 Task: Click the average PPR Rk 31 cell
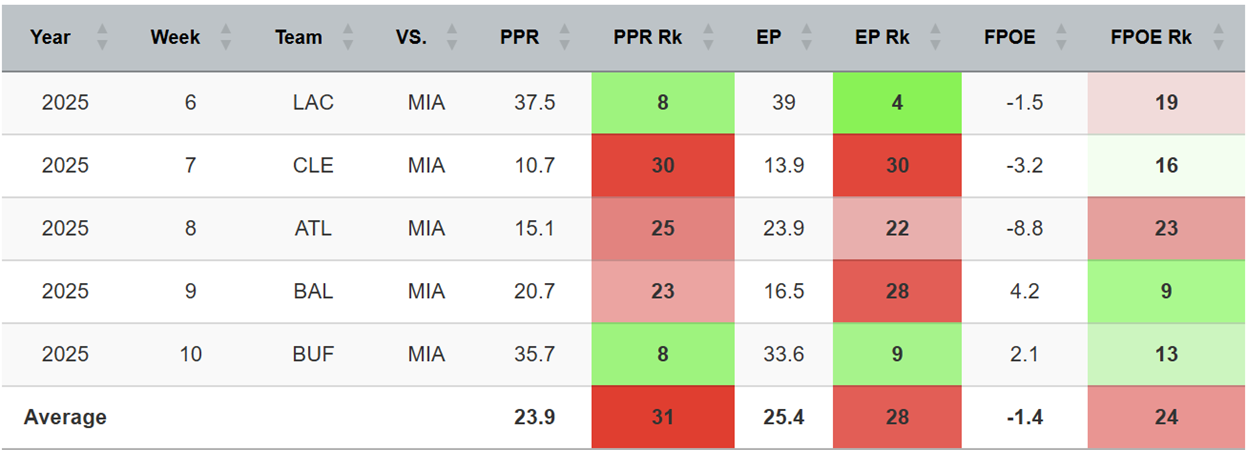coord(663,417)
